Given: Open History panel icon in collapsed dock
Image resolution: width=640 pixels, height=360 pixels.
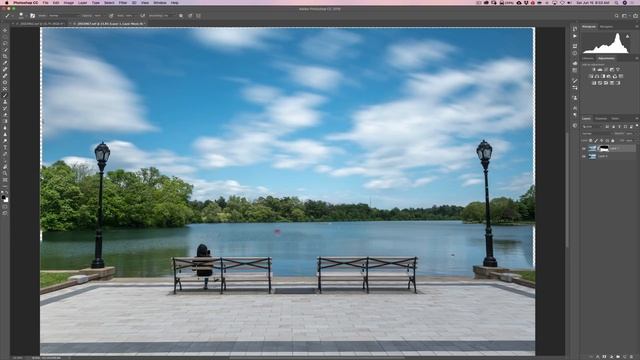Looking at the screenshot, I should [575, 29].
